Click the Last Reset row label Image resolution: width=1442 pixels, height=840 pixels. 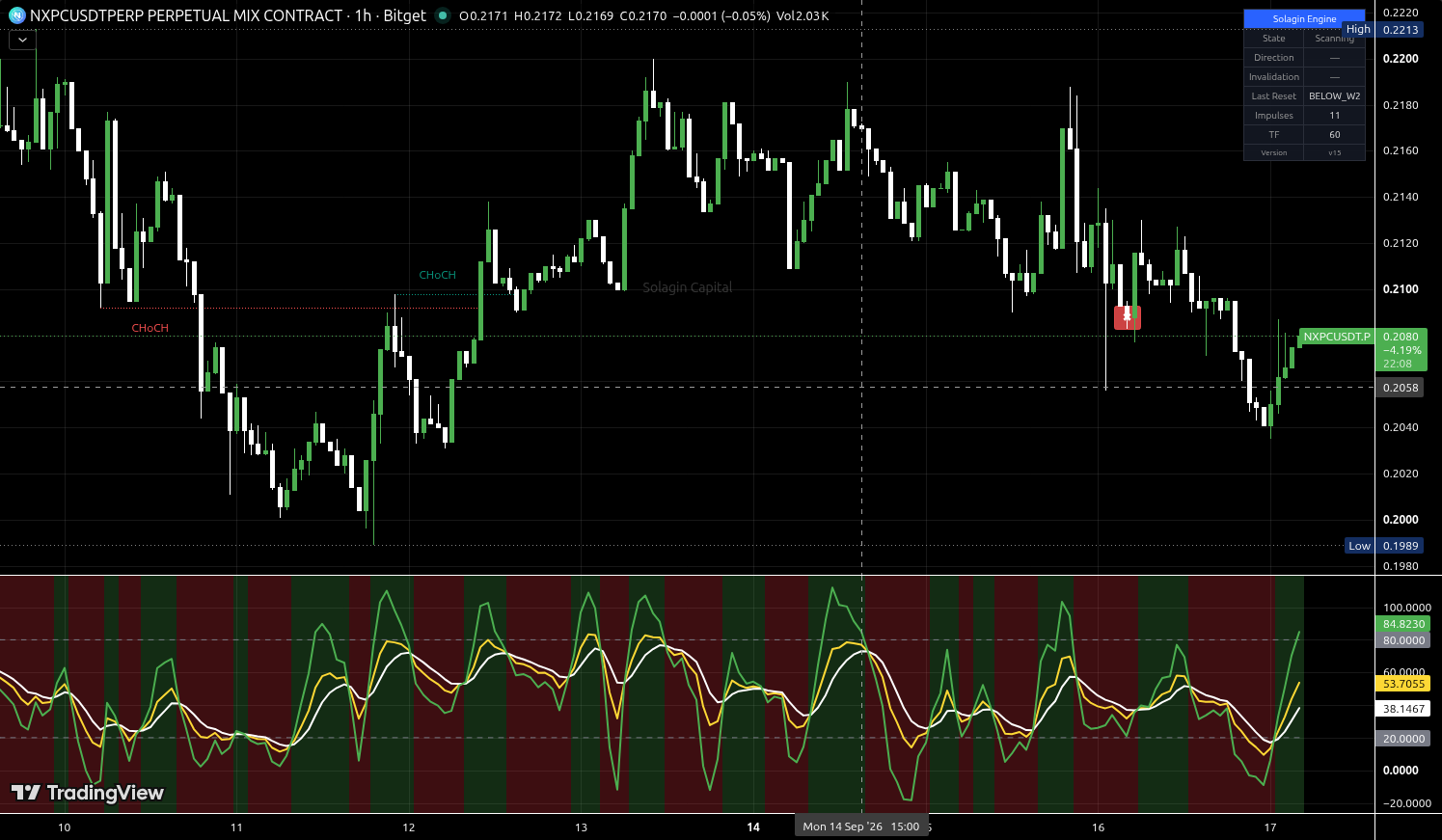[1274, 96]
